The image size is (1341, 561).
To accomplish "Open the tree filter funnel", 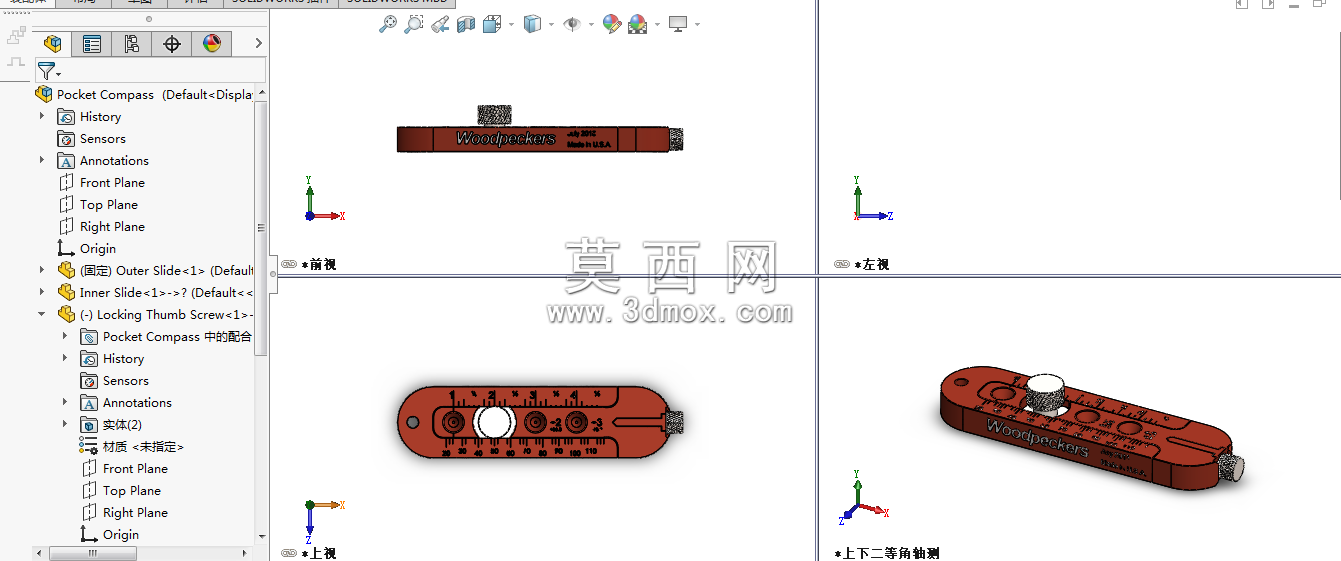I will click(x=46, y=71).
